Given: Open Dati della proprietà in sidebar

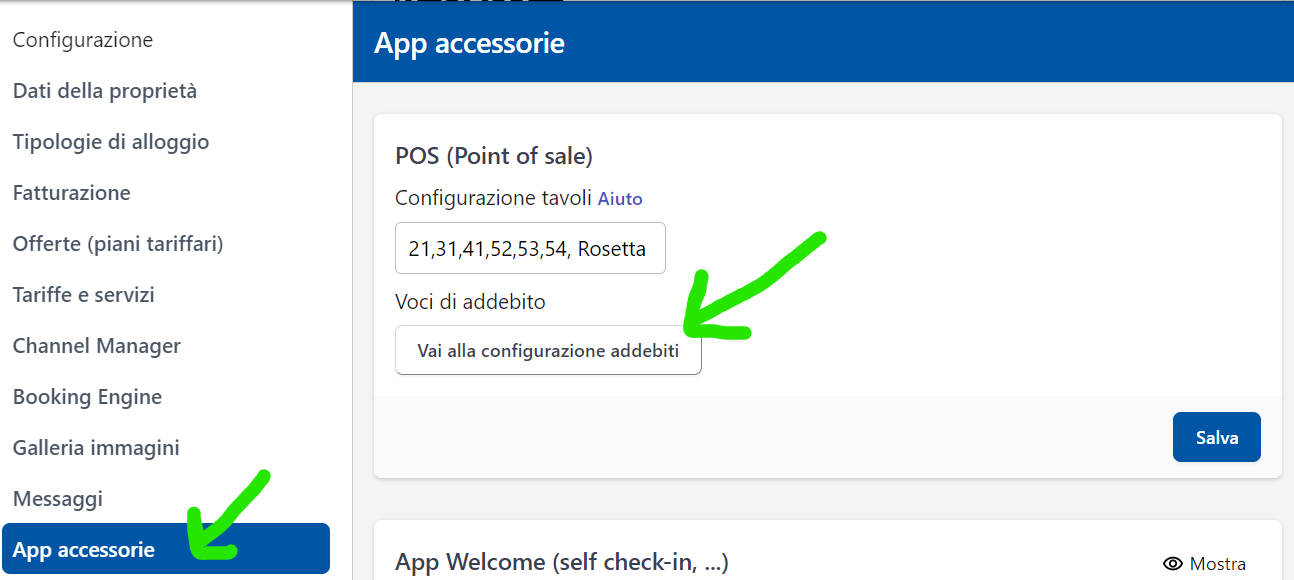Looking at the screenshot, I should click(x=105, y=91).
